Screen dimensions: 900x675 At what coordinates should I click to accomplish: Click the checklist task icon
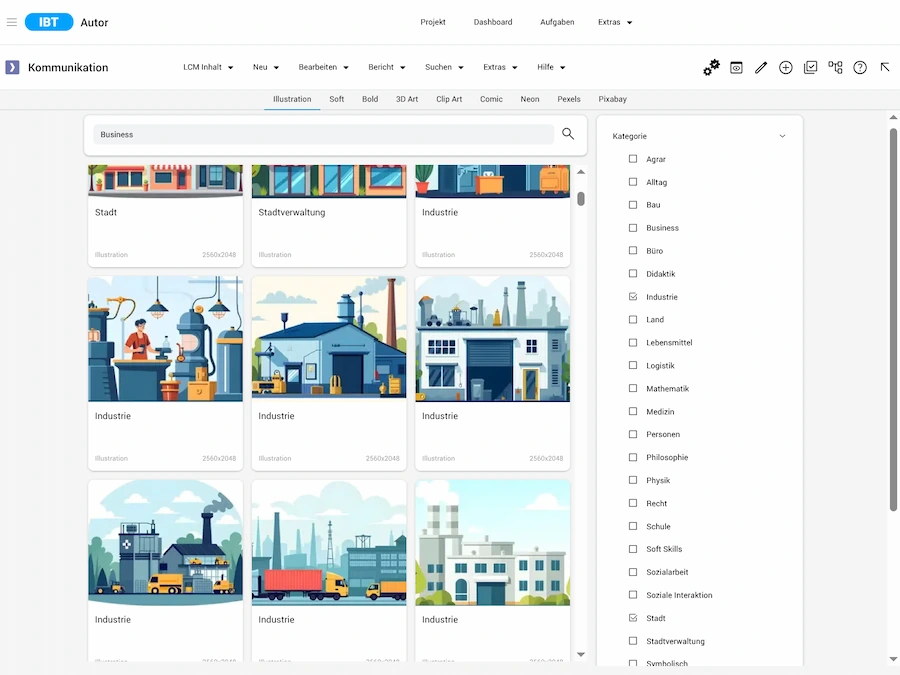click(810, 68)
